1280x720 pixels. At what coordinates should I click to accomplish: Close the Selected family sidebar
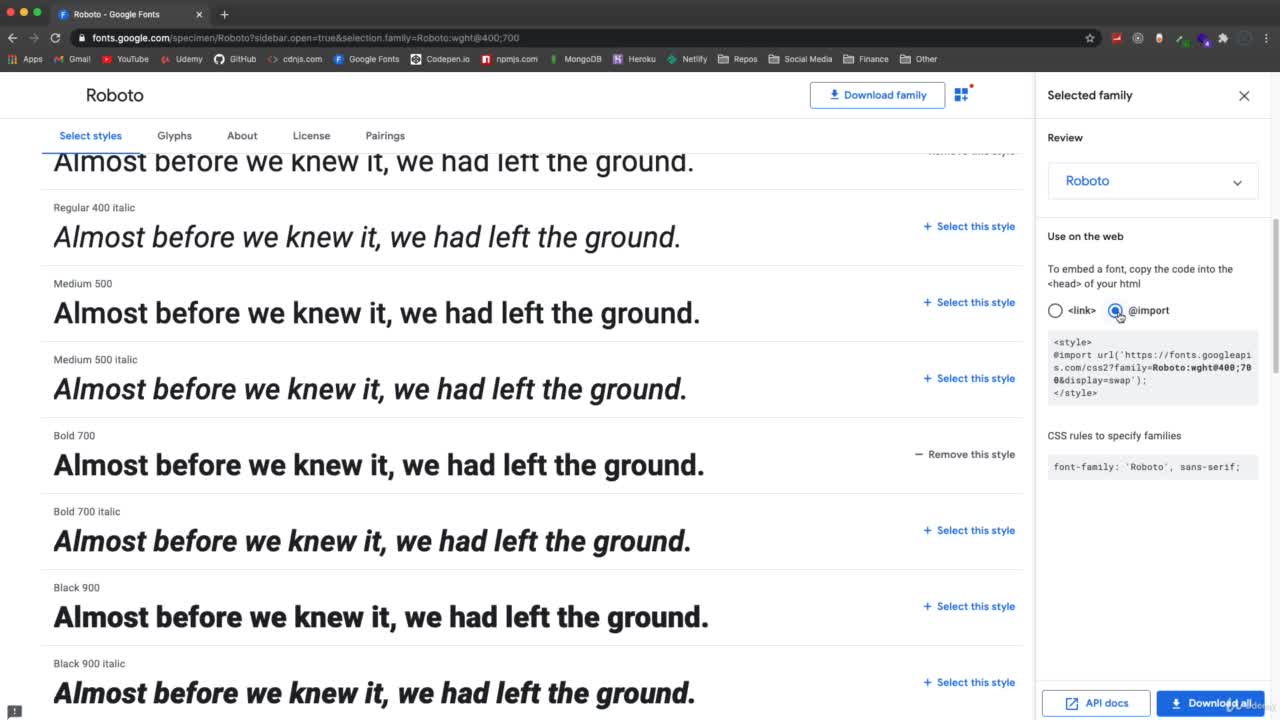pos(1244,96)
